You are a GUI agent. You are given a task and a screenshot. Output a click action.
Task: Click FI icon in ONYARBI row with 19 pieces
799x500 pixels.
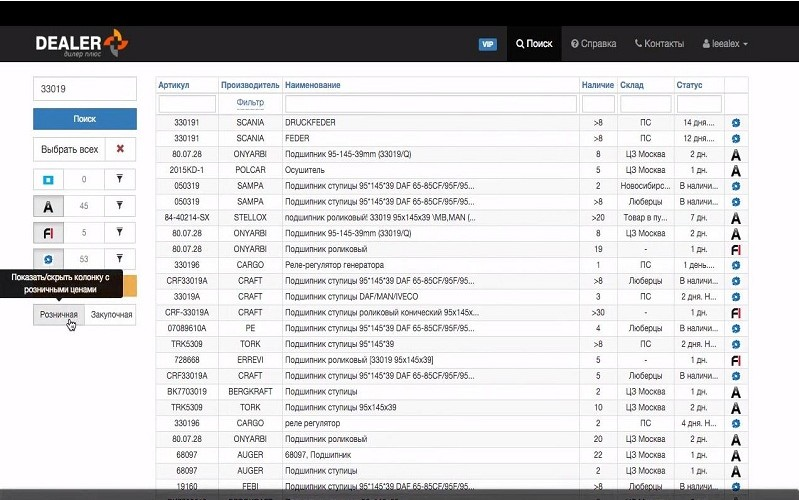tap(736, 250)
